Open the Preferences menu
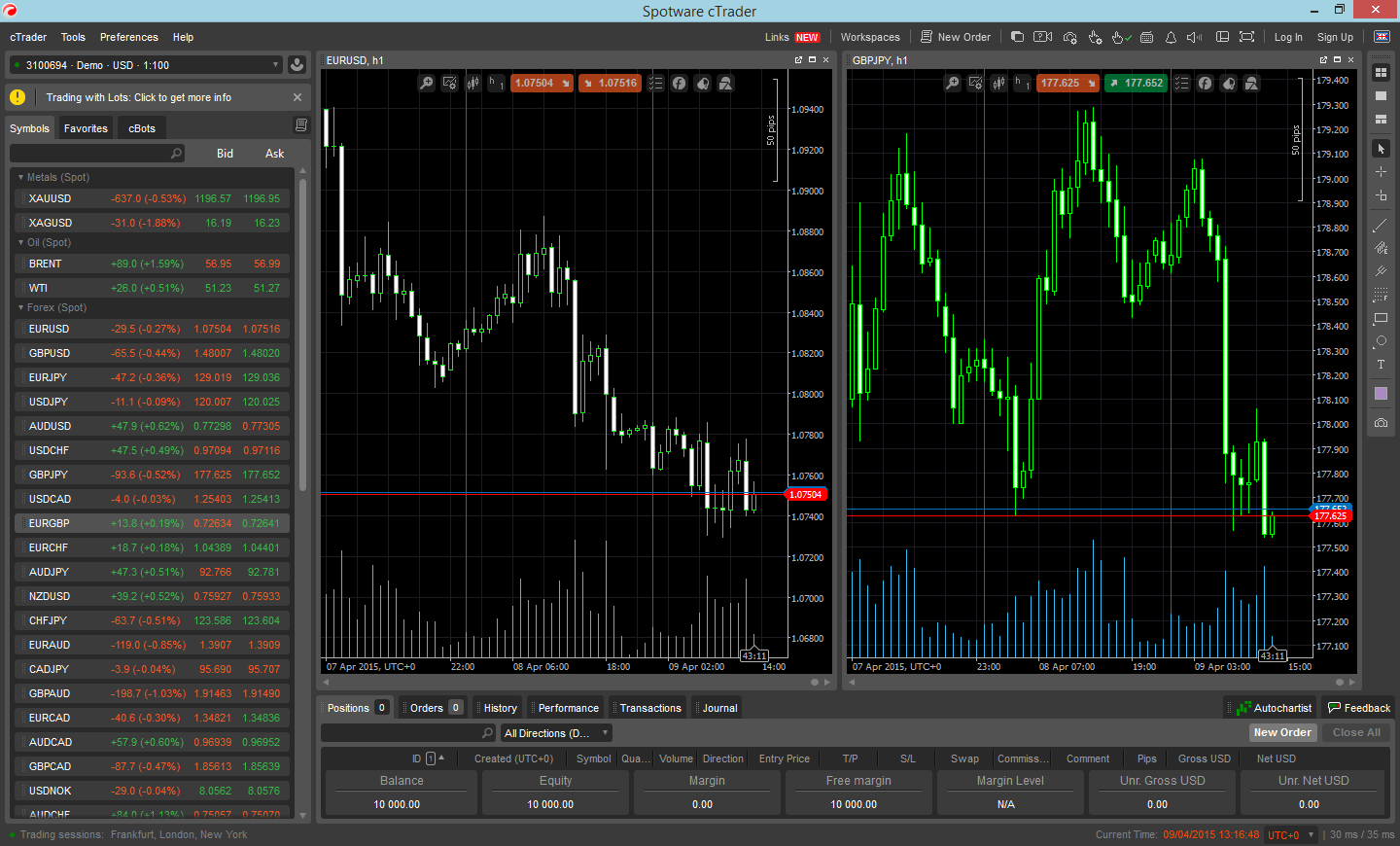 pos(128,37)
